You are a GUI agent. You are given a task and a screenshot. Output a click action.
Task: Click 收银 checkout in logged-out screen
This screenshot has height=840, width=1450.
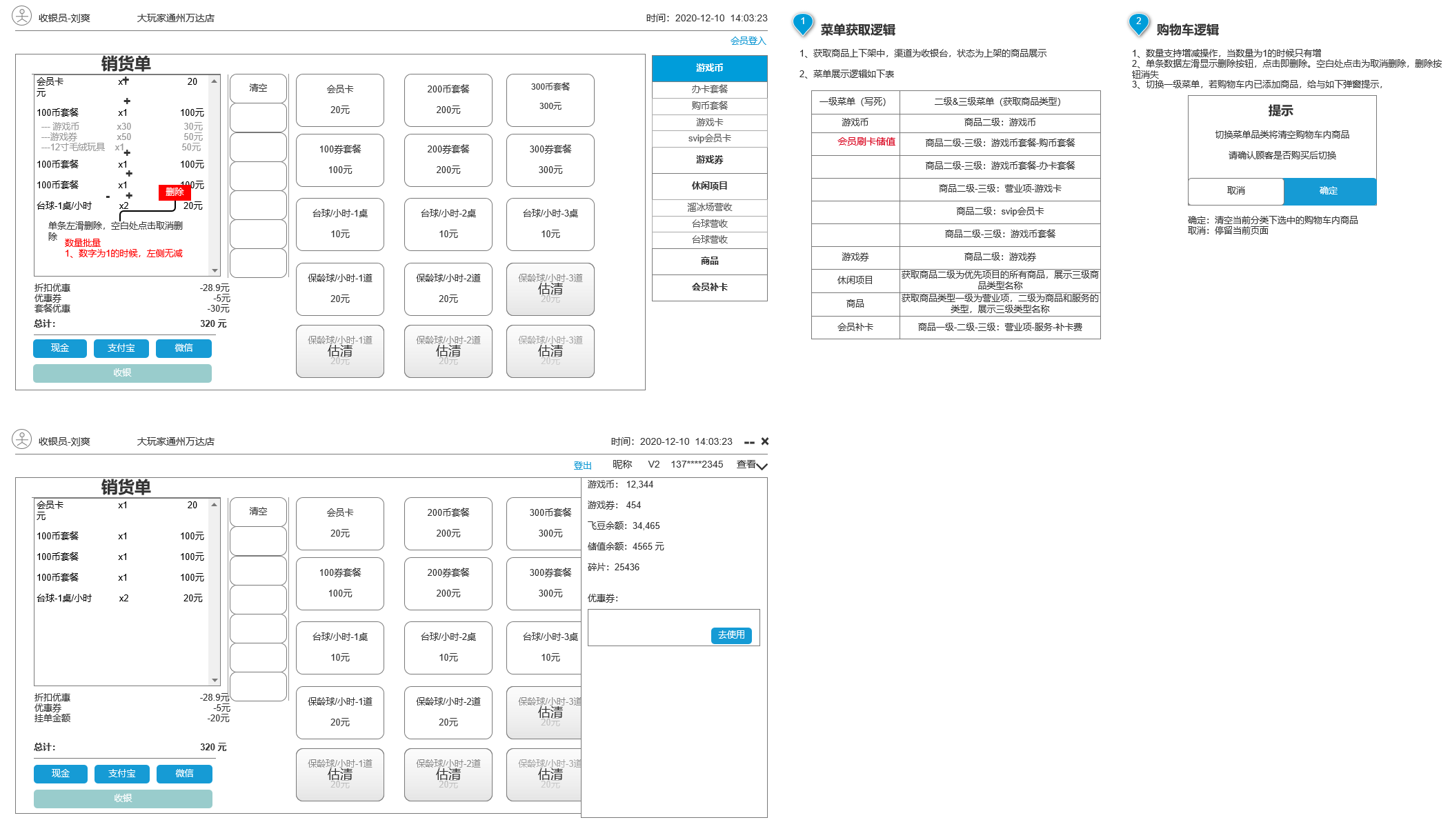point(122,373)
